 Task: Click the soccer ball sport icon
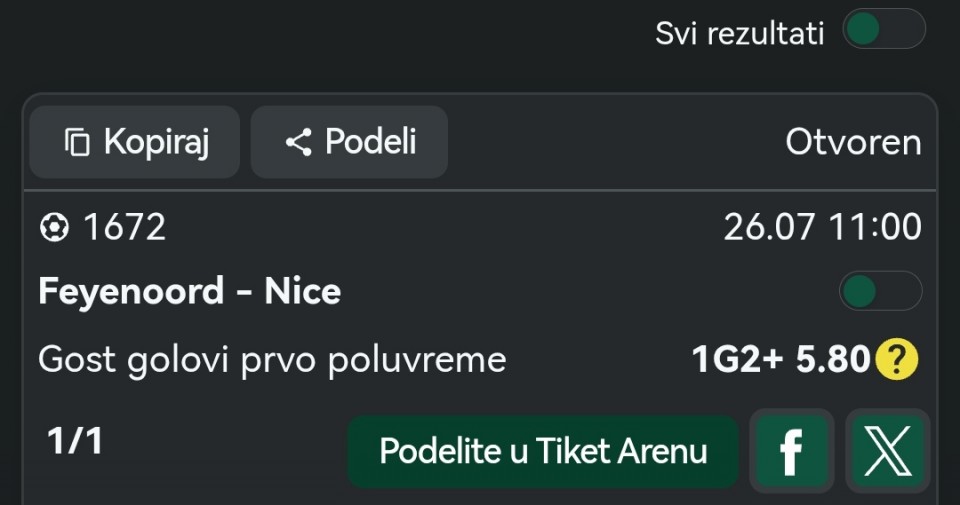point(54,228)
